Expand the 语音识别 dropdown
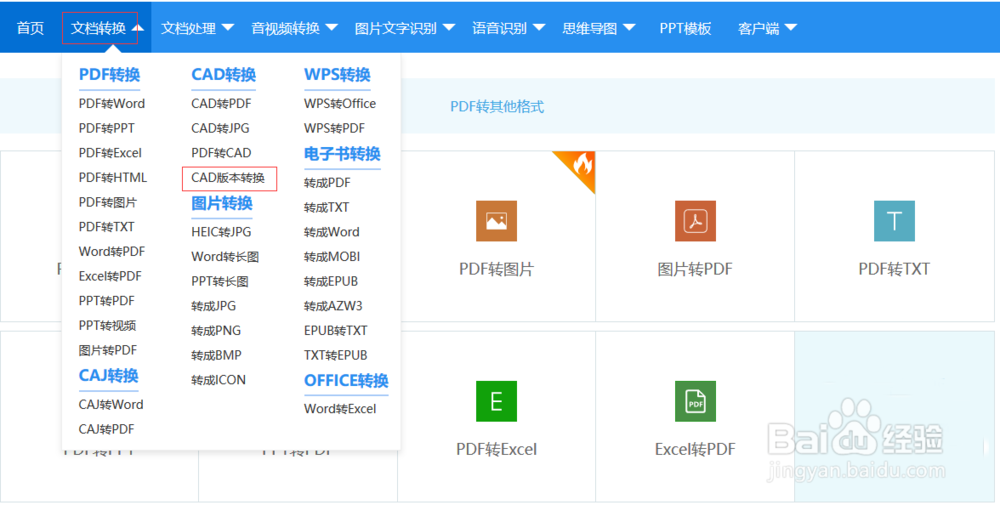 tap(508, 28)
